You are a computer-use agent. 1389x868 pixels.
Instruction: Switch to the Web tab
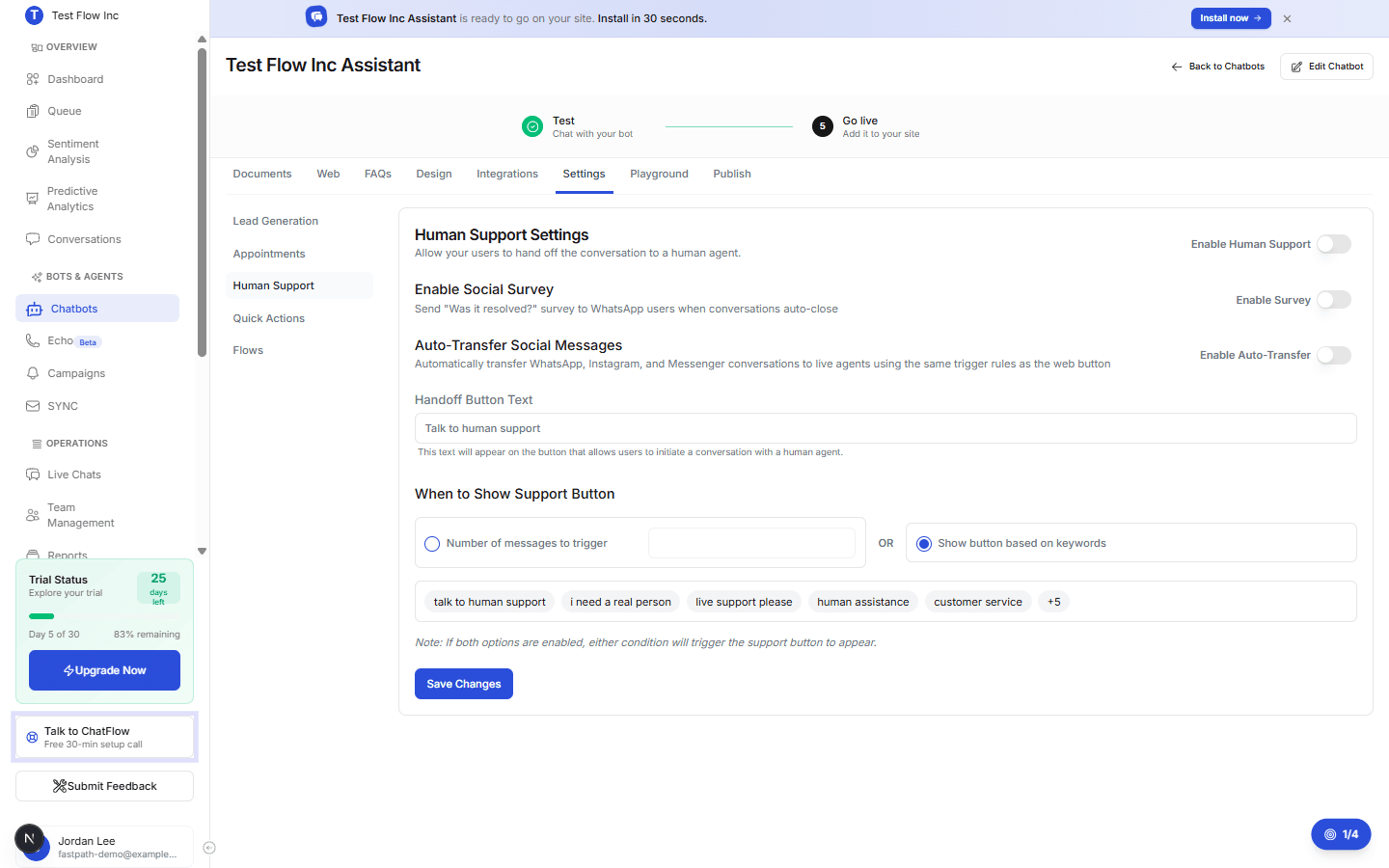click(x=328, y=174)
